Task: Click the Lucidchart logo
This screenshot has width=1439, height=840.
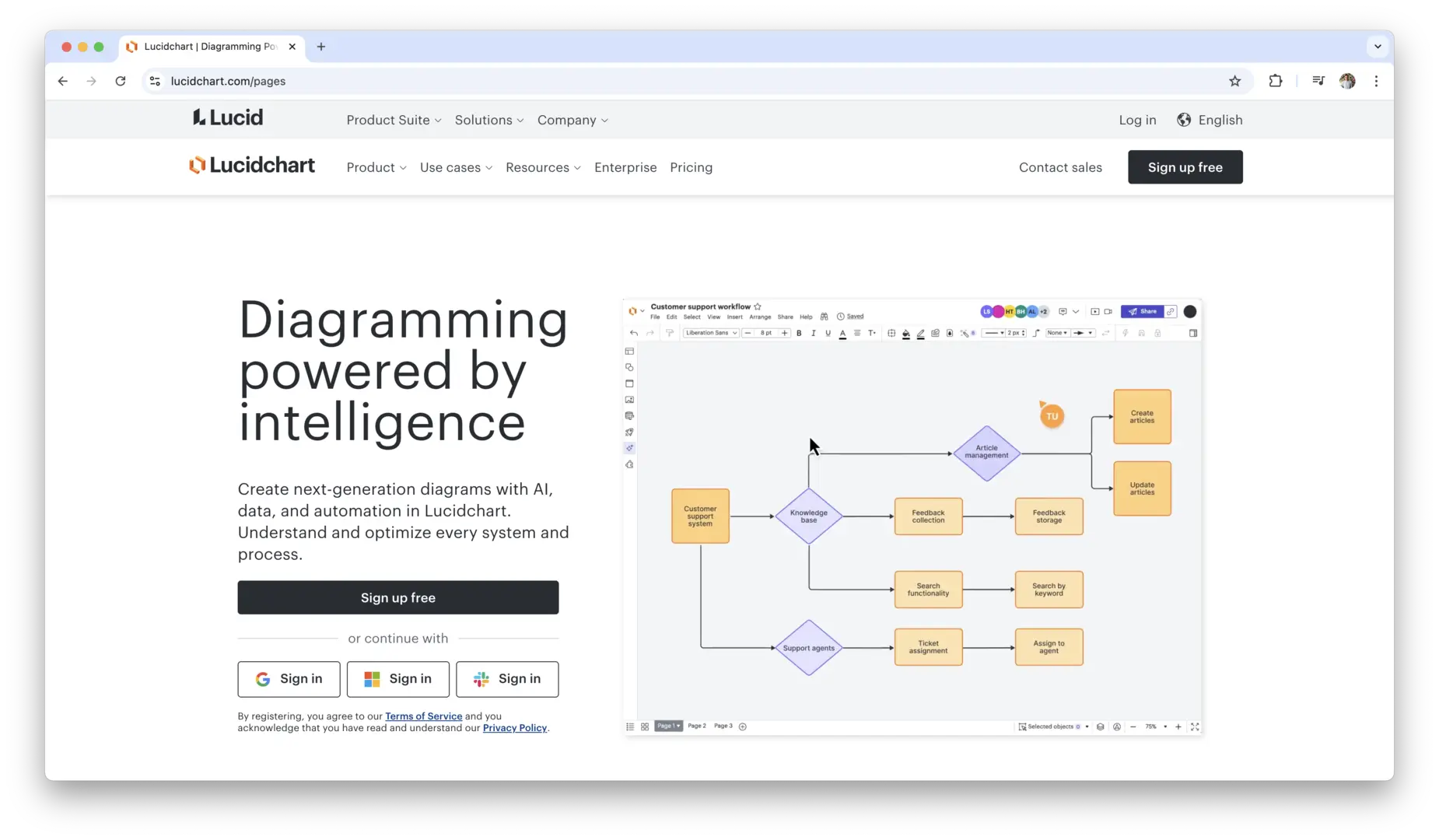Action: 252,166
